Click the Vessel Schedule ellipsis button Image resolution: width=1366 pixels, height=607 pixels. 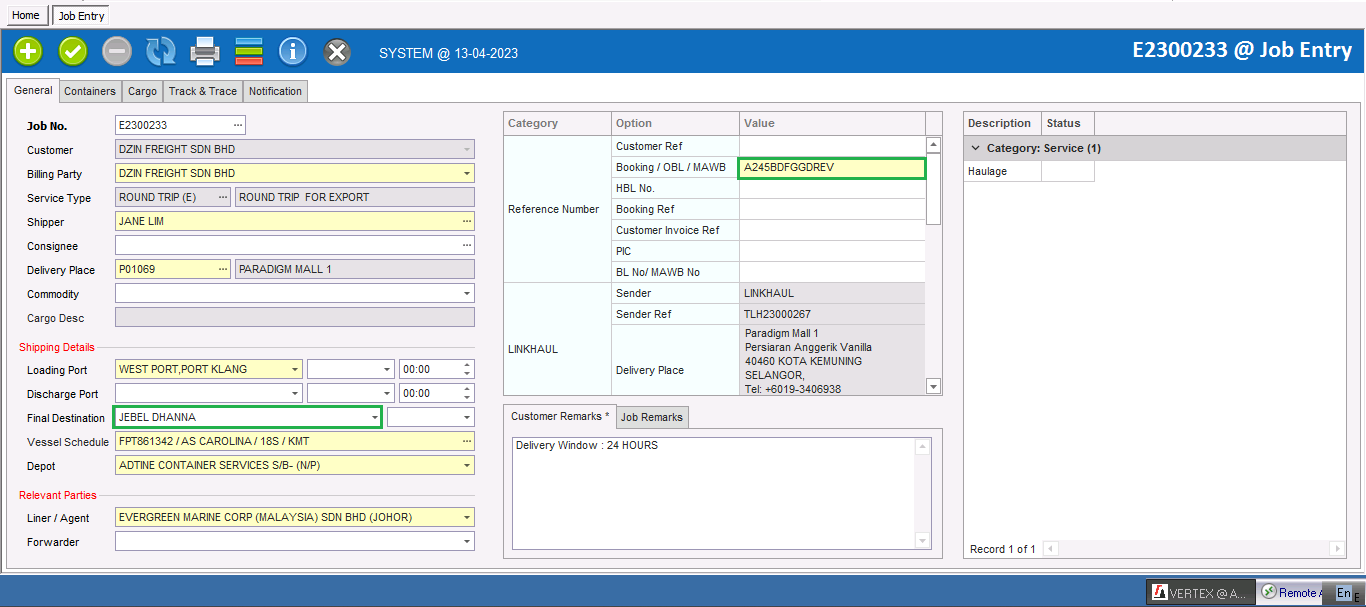(466, 441)
